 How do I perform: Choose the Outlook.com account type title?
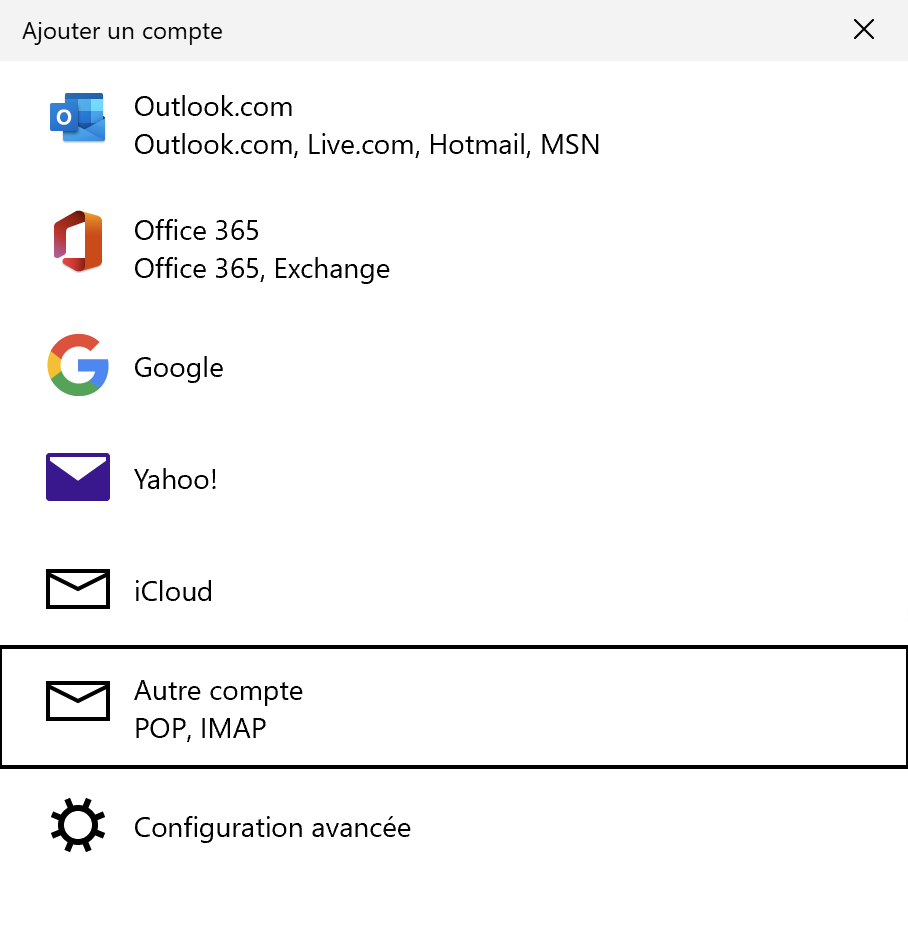click(x=213, y=107)
